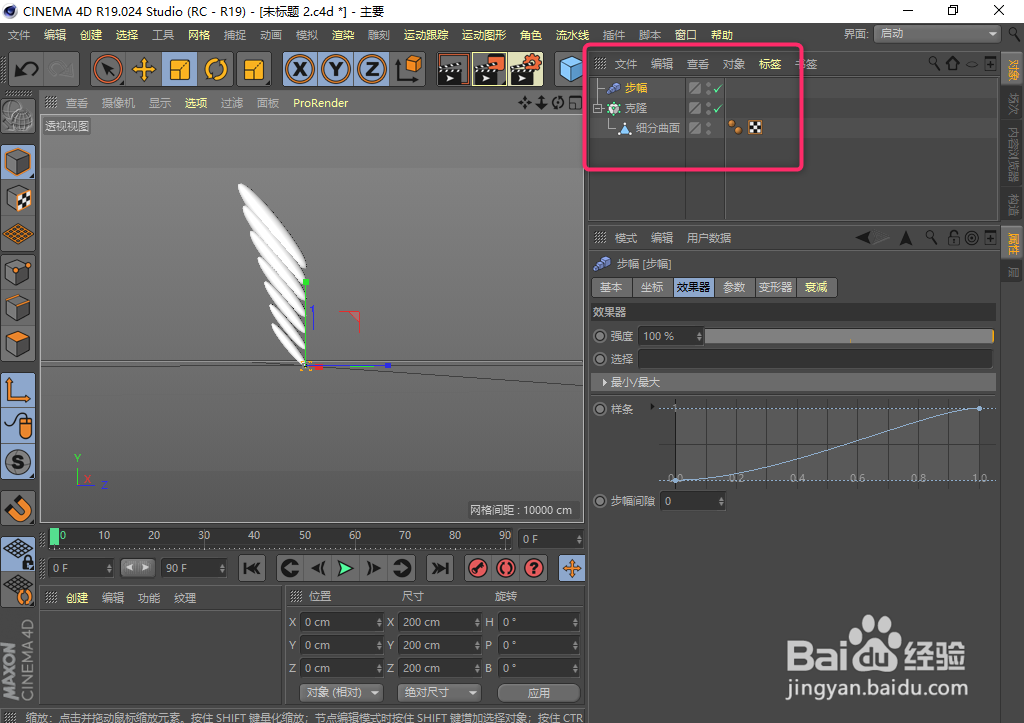Toggle Z axis lock
This screenshot has height=723, width=1024.
(372, 69)
